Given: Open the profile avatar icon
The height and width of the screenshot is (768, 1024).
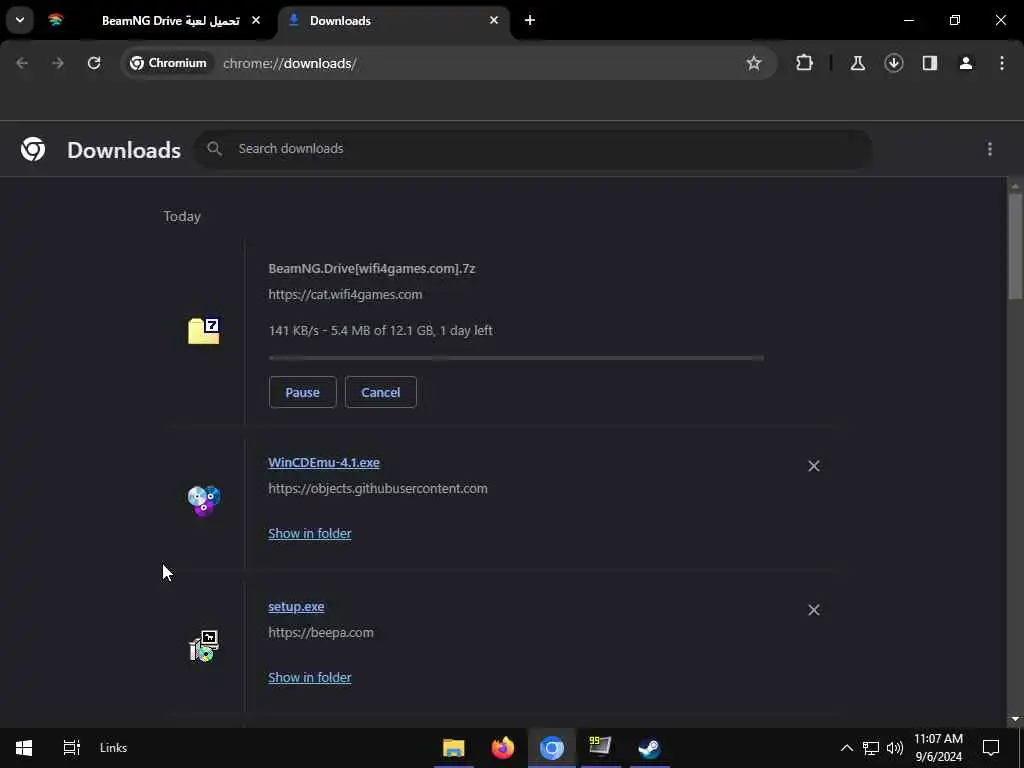Looking at the screenshot, I should pyautogui.click(x=965, y=63).
